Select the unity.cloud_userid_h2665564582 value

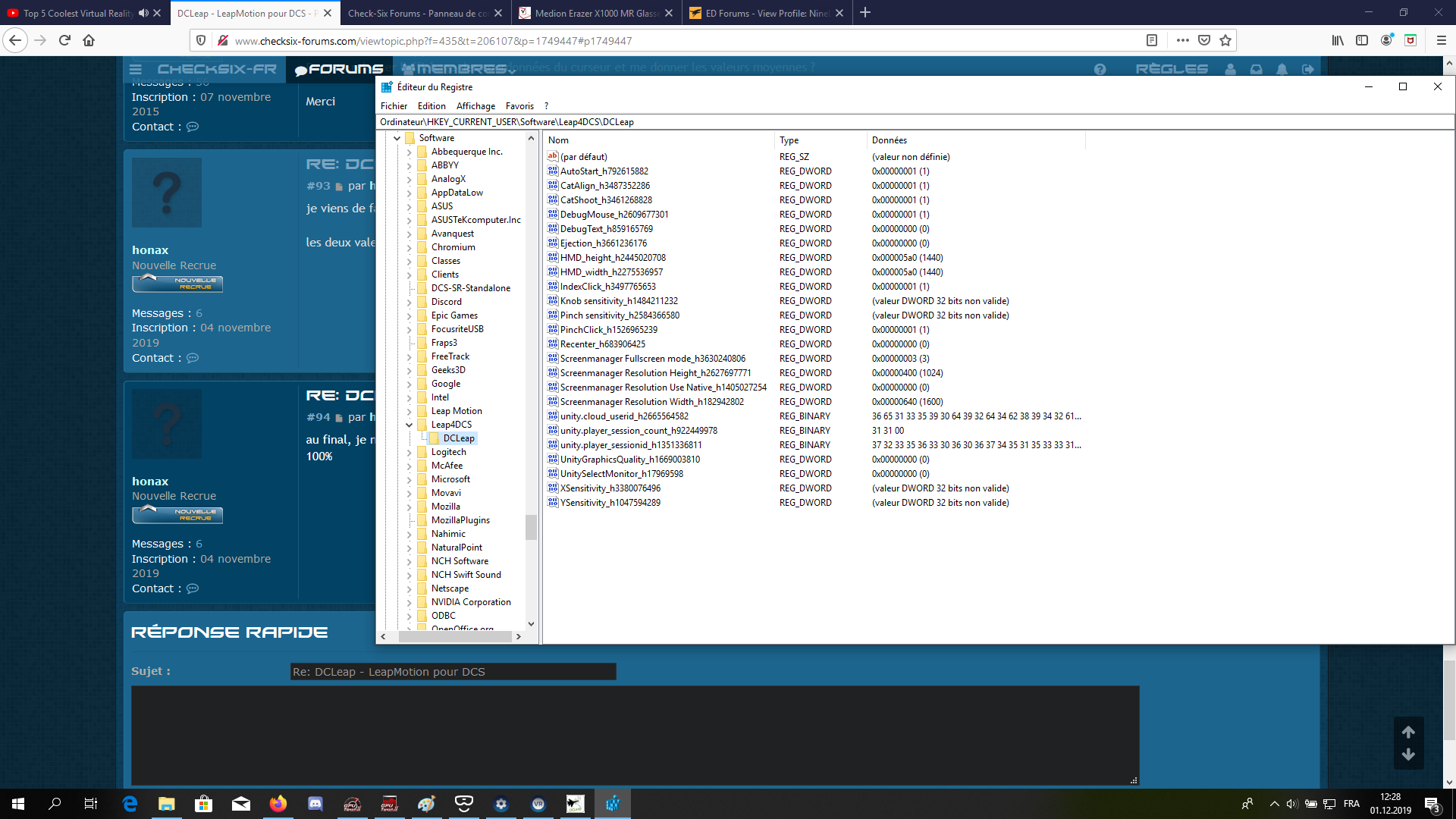pos(624,416)
